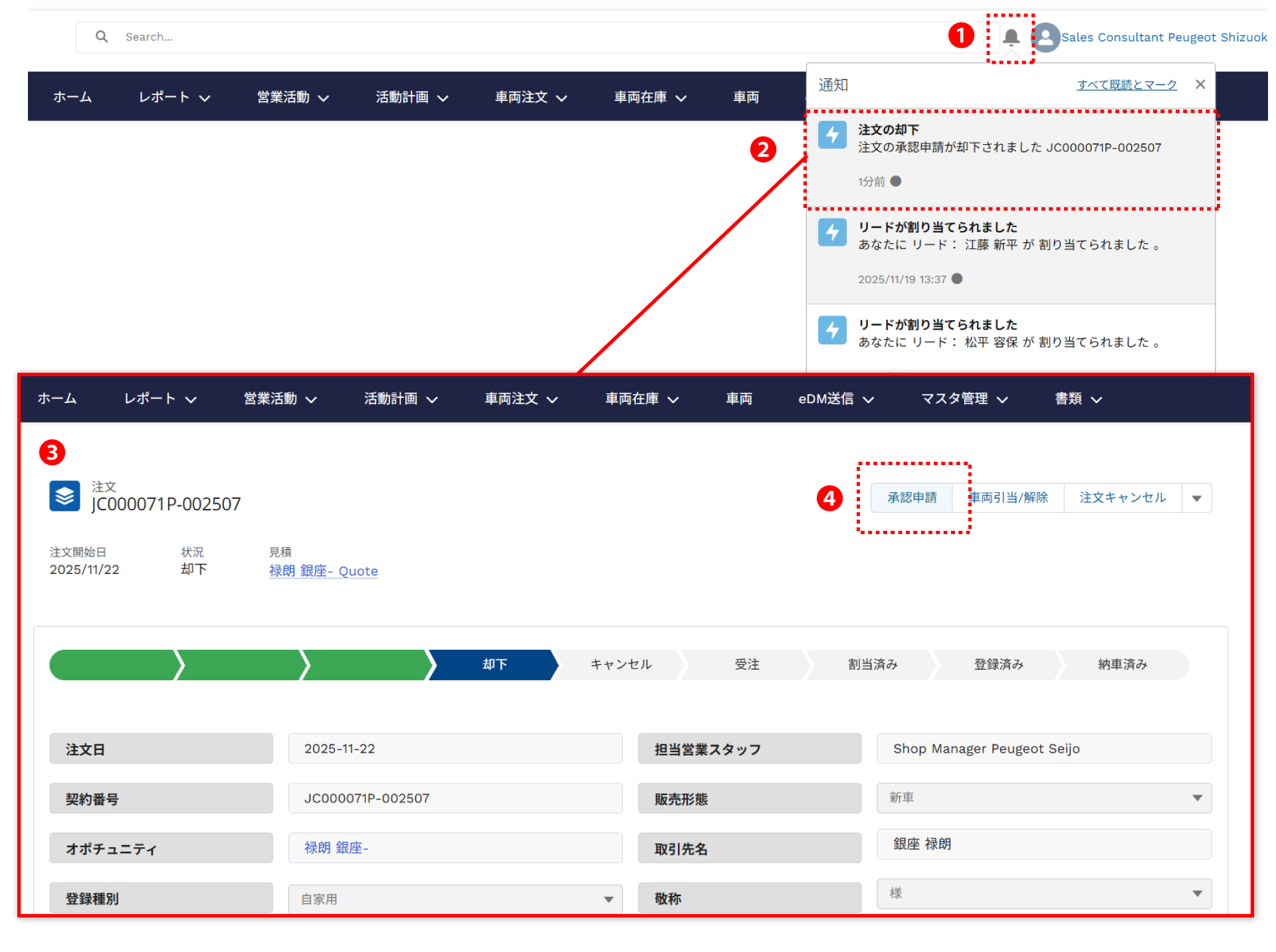
Task: Expand the 敬称 dropdown showing 様
Action: coord(1196,894)
